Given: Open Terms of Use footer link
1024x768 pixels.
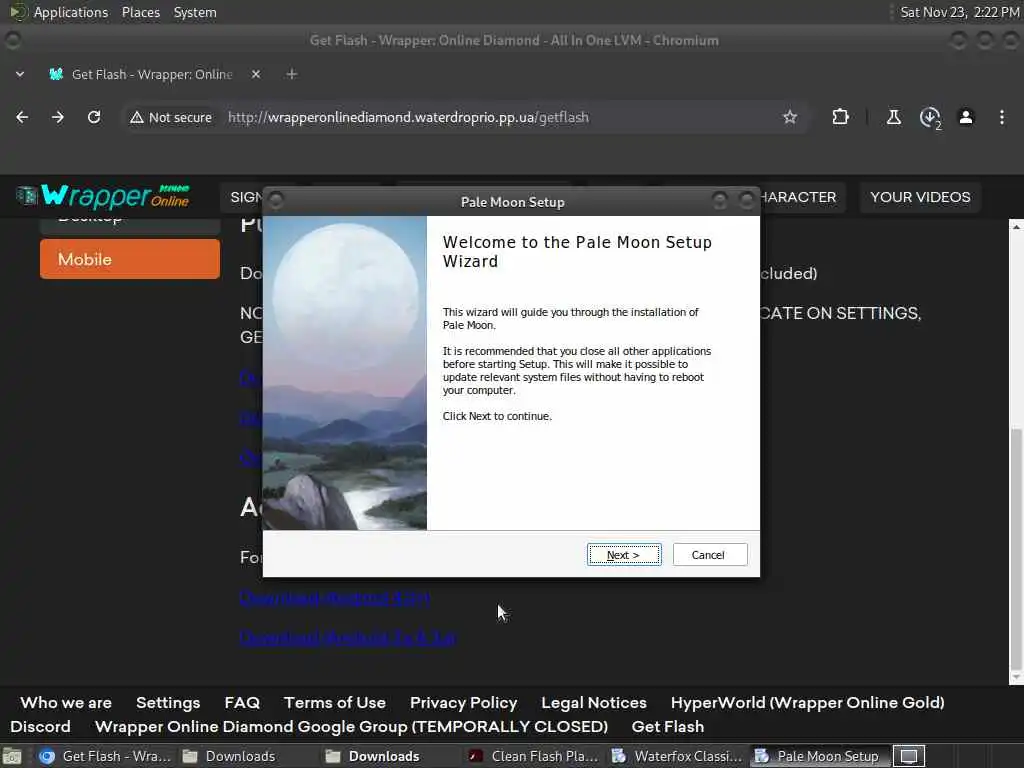Looking at the screenshot, I should [334, 703].
